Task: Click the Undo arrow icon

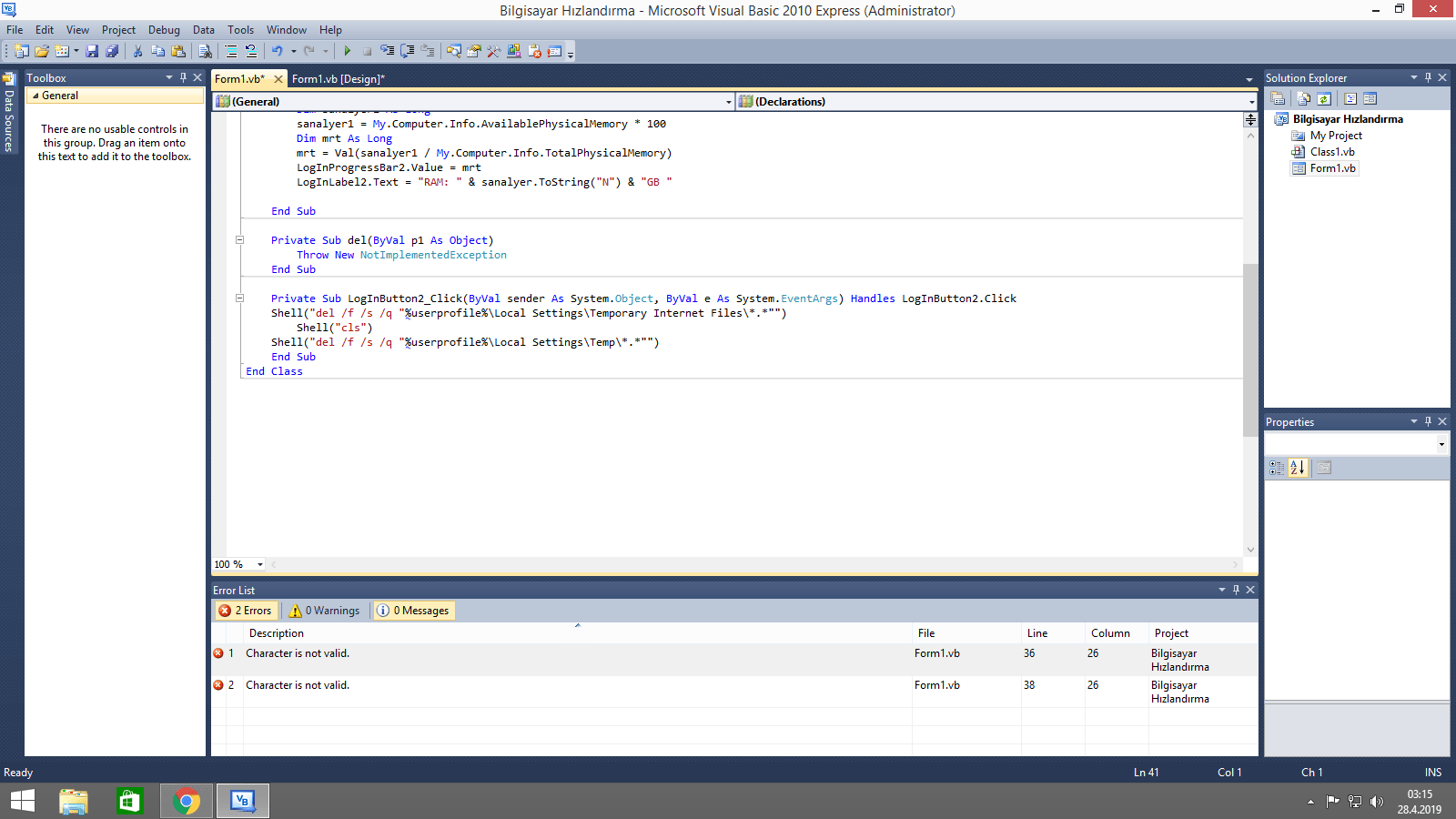Action: [278, 51]
